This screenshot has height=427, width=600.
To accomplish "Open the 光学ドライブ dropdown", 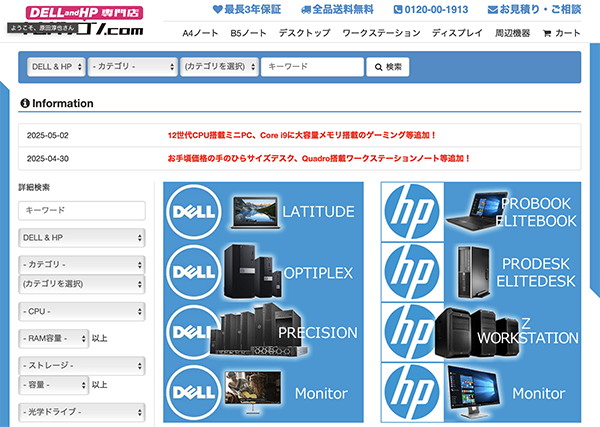I will click(82, 412).
